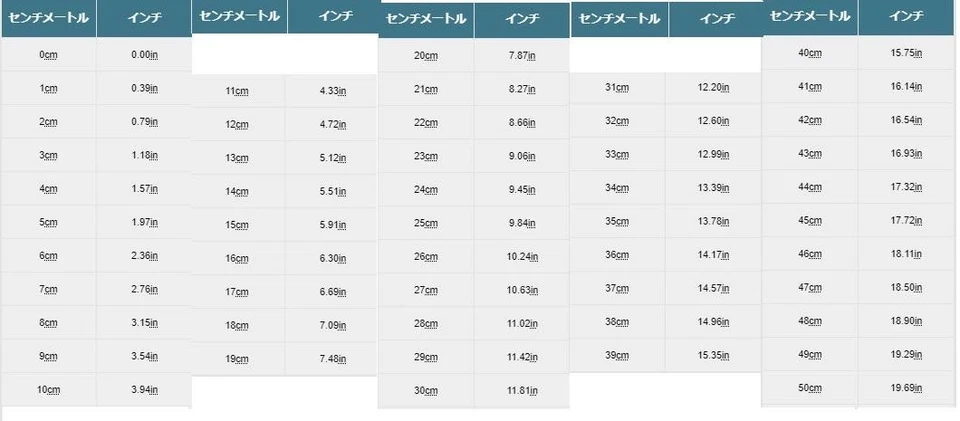This screenshot has height=421, width=960.
Task: Select the 3.94in cell
Action: (144, 389)
